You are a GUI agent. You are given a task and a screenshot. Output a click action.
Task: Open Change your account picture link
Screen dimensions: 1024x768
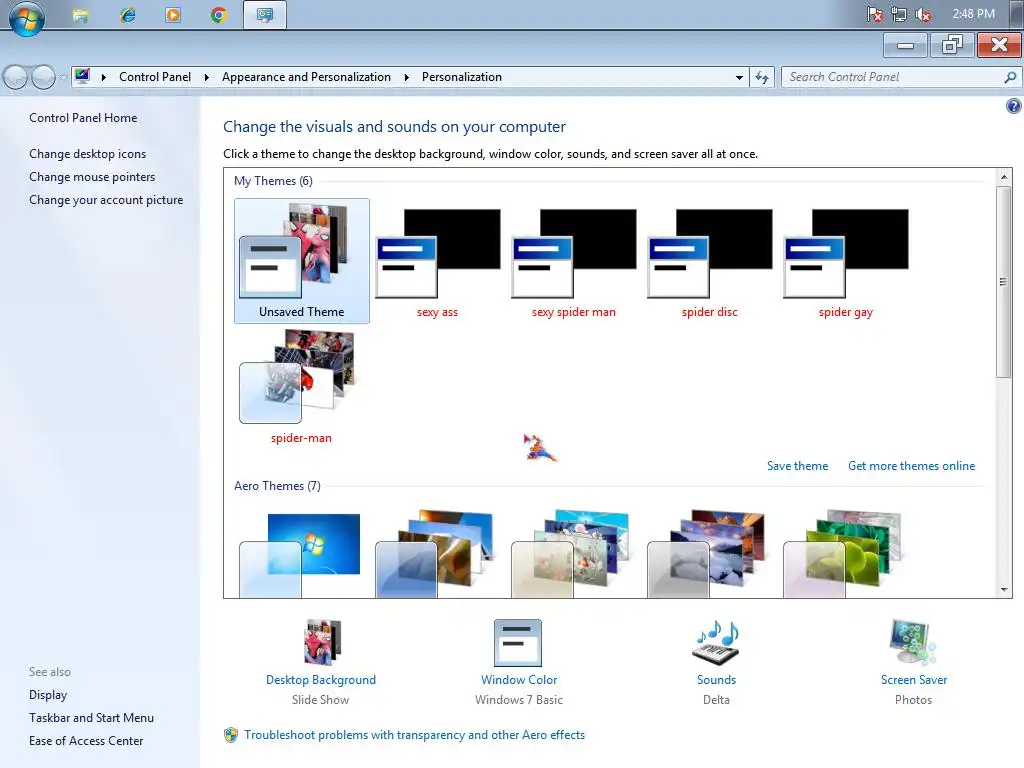pos(106,200)
